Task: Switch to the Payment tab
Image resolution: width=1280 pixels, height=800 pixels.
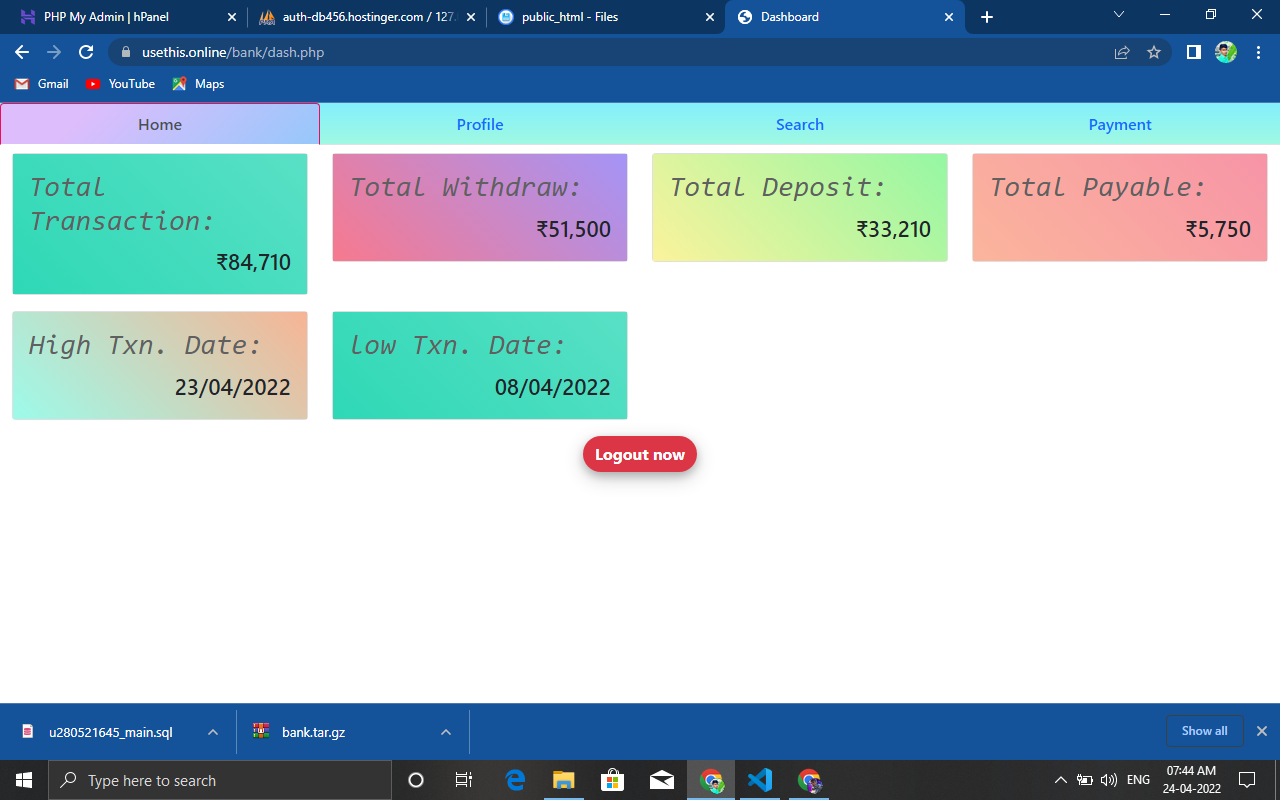Action: 1120,124
